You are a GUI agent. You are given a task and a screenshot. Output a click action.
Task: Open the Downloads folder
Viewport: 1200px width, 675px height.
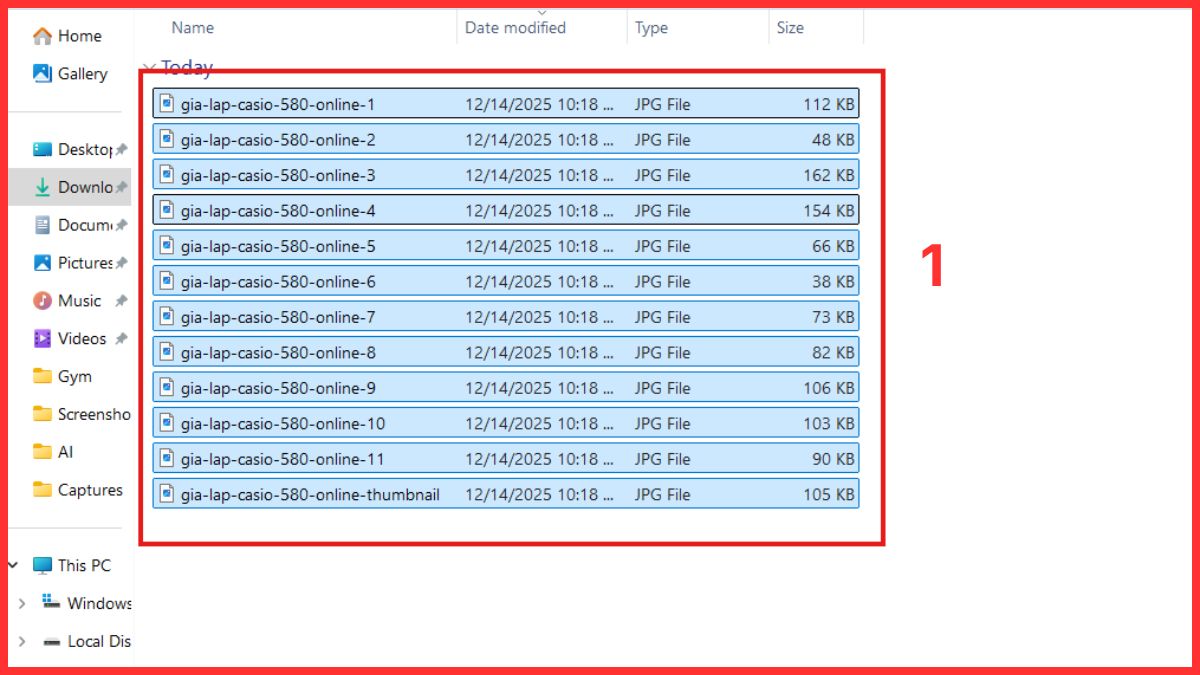pos(83,187)
